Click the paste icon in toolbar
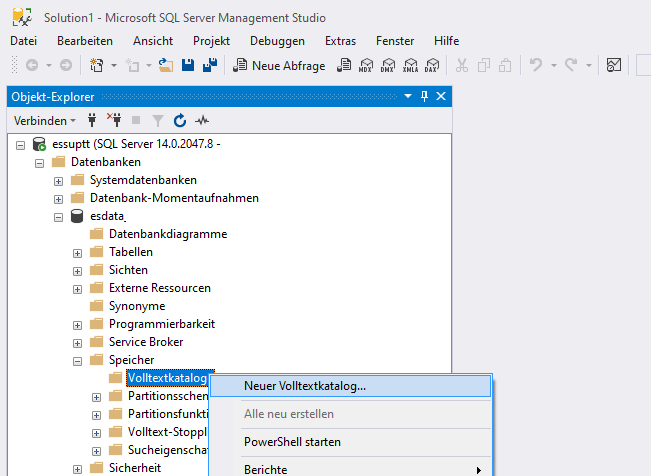 coord(505,65)
